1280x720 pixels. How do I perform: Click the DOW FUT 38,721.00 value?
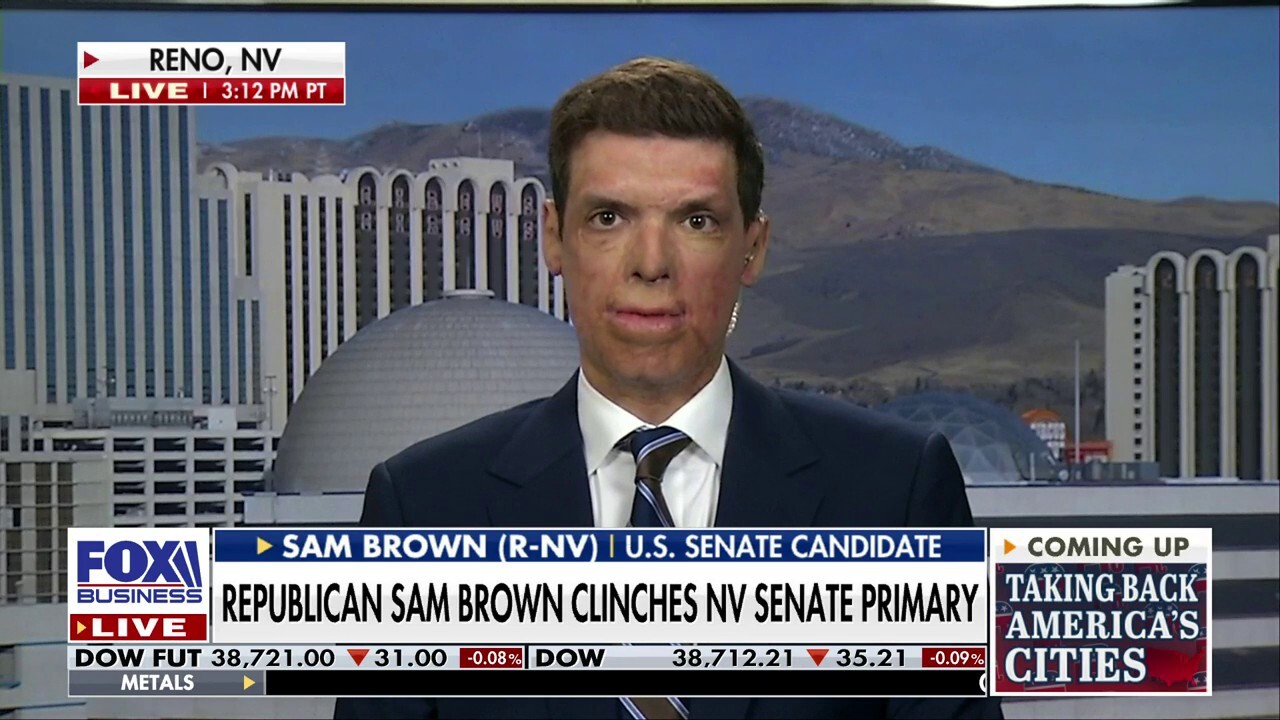(273, 658)
